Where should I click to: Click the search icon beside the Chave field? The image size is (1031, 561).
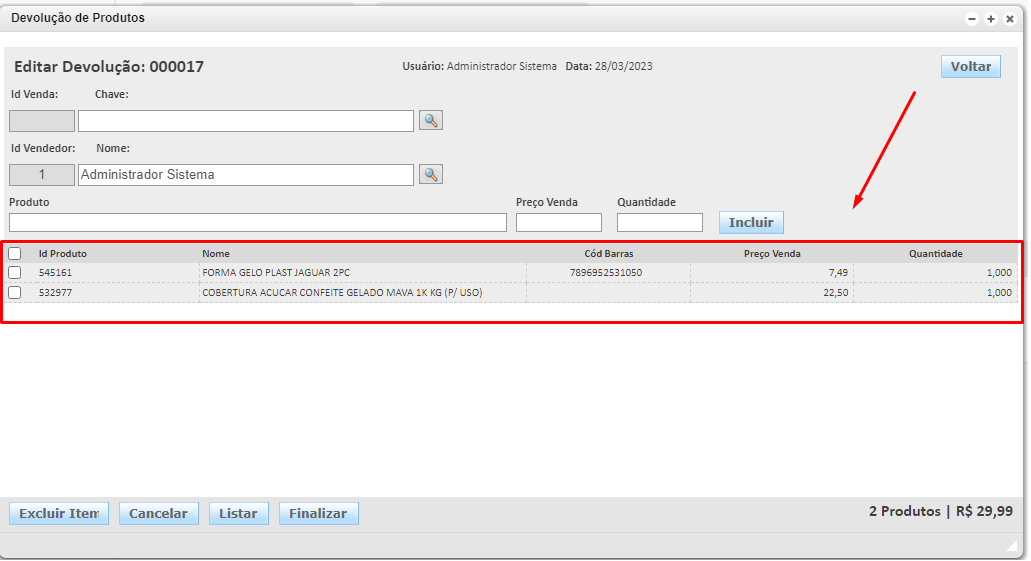(430, 120)
